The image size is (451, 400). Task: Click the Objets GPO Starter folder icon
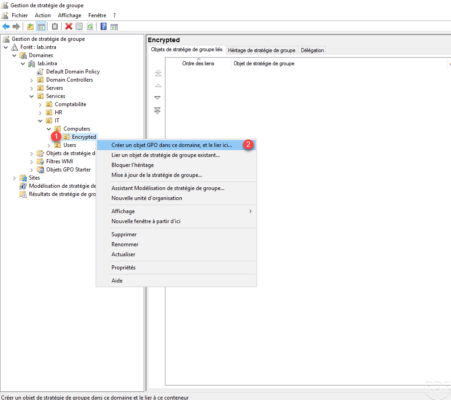point(40,170)
